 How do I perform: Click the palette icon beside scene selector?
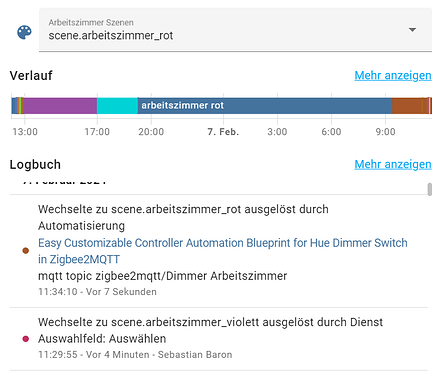pos(24,32)
